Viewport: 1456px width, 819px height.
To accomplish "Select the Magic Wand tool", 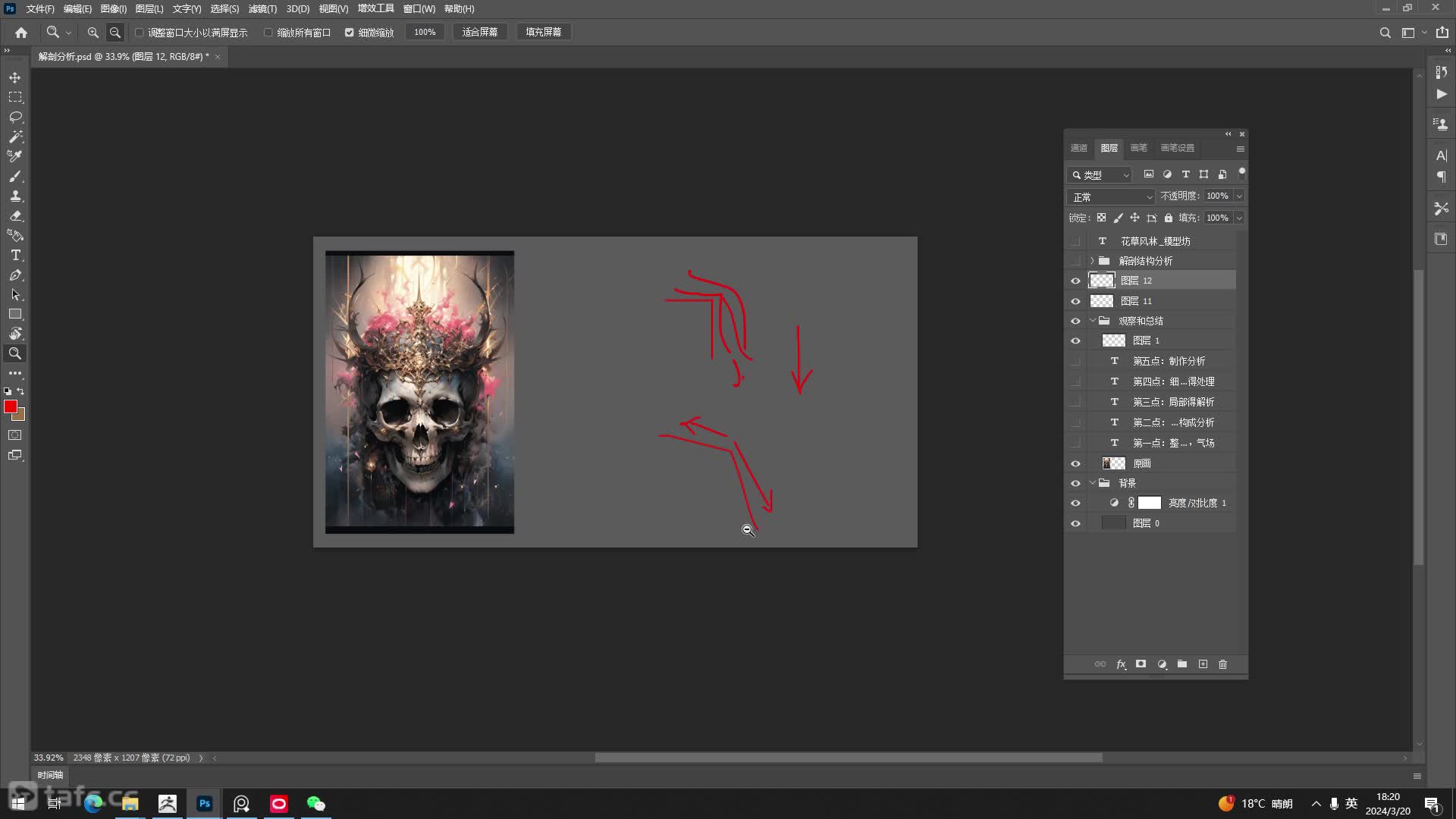I will 15,137.
